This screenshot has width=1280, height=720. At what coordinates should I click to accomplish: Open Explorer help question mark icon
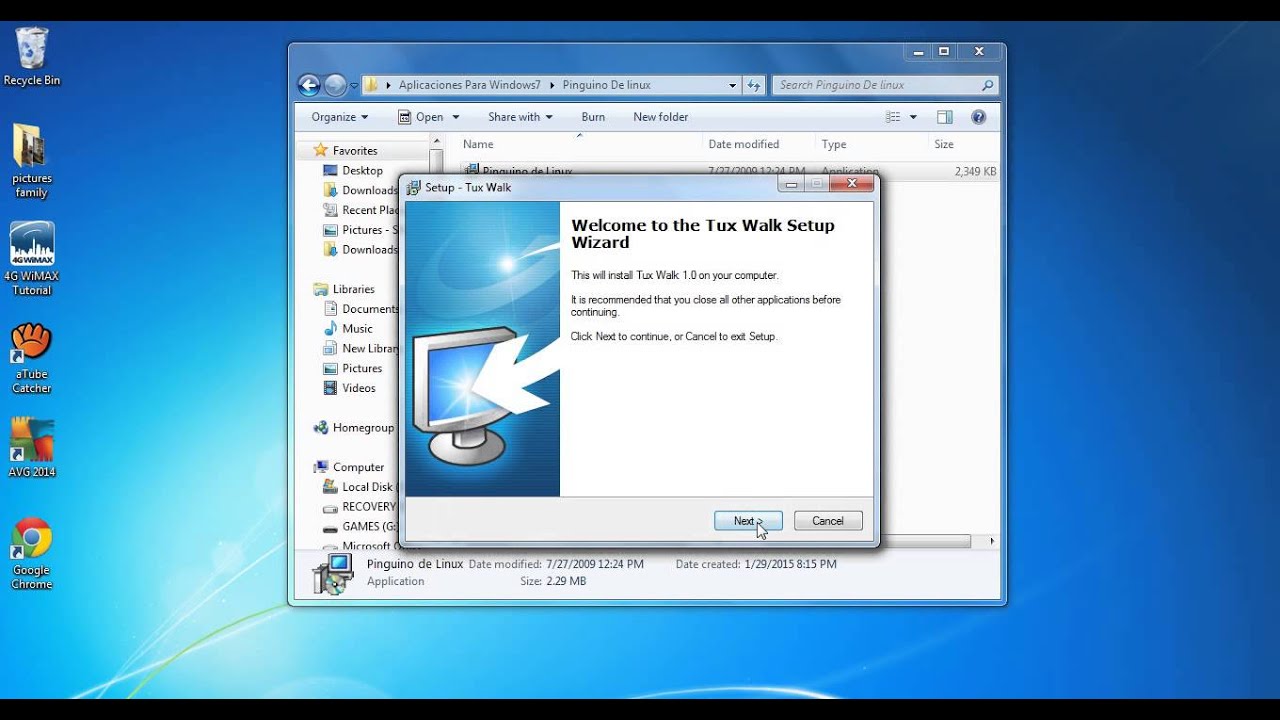point(978,117)
